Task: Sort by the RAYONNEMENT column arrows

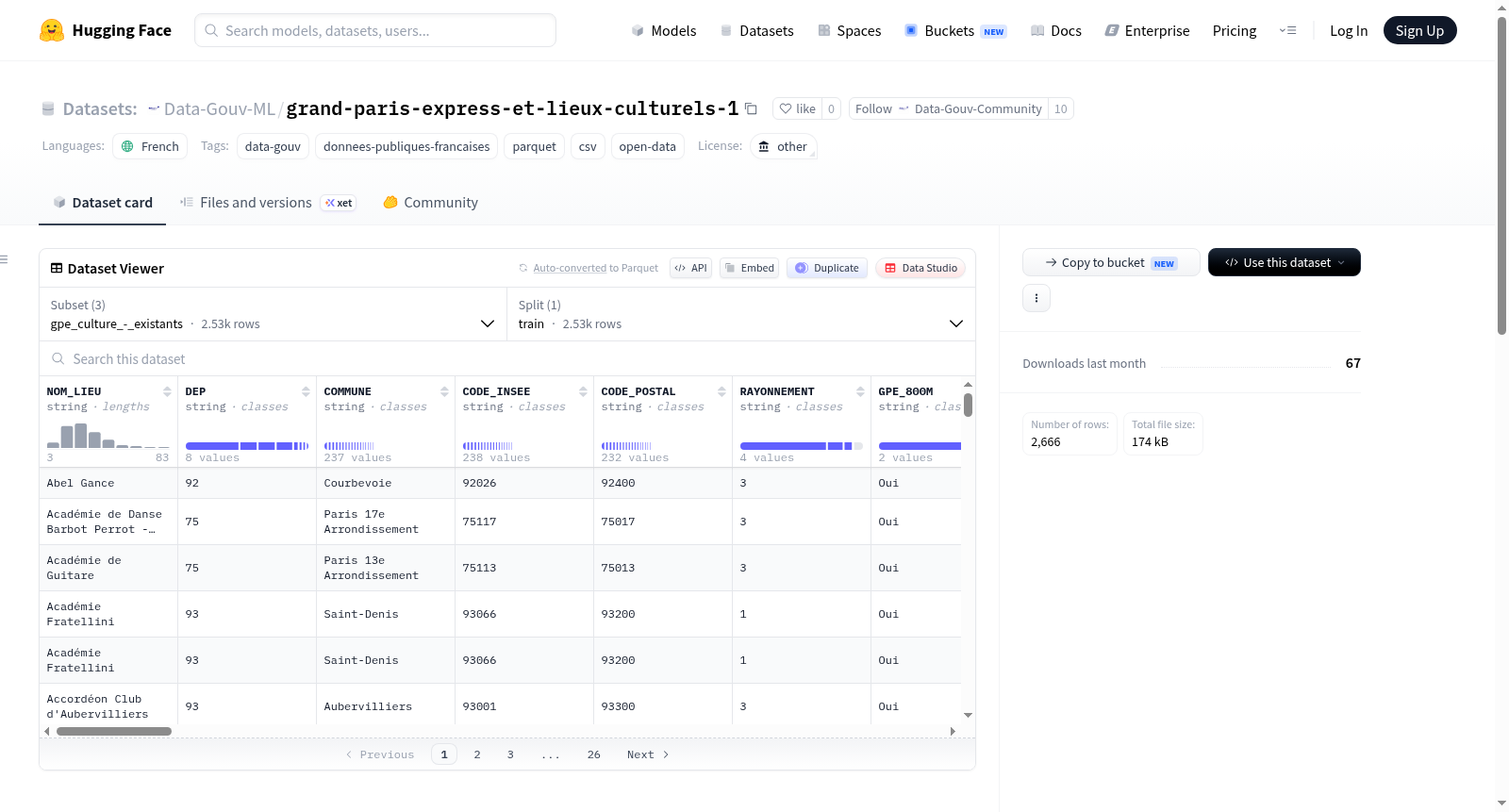Action: point(860,391)
